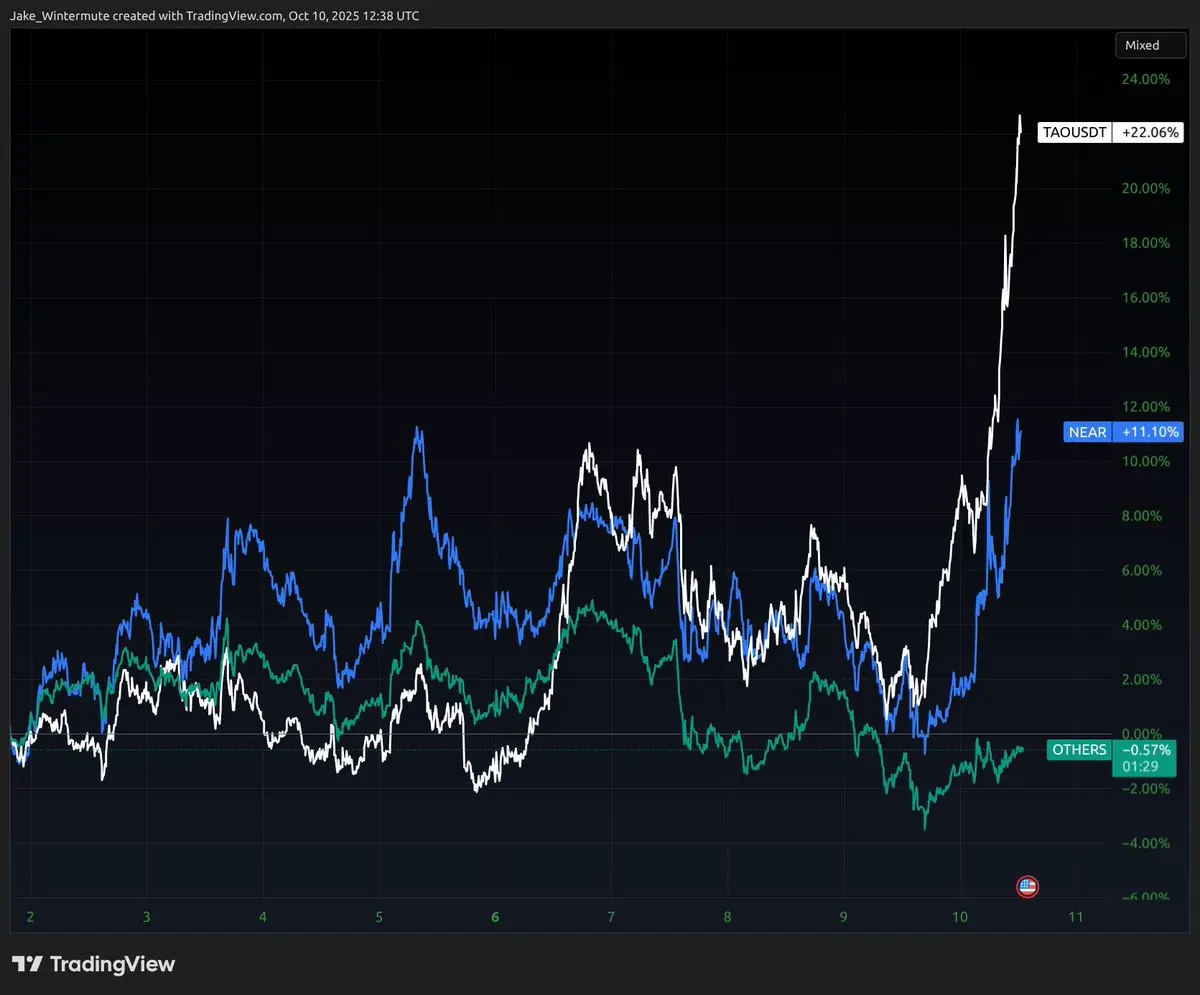Image resolution: width=1200 pixels, height=995 pixels.
Task: Click the US flag economic event marker
Action: pyautogui.click(x=1027, y=886)
